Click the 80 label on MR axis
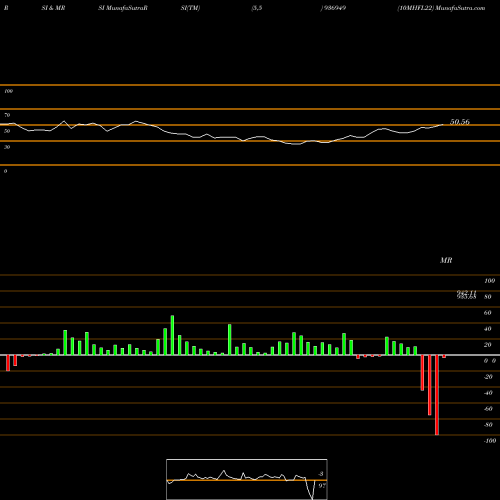This screenshot has height=500, width=500. [x=488, y=297]
